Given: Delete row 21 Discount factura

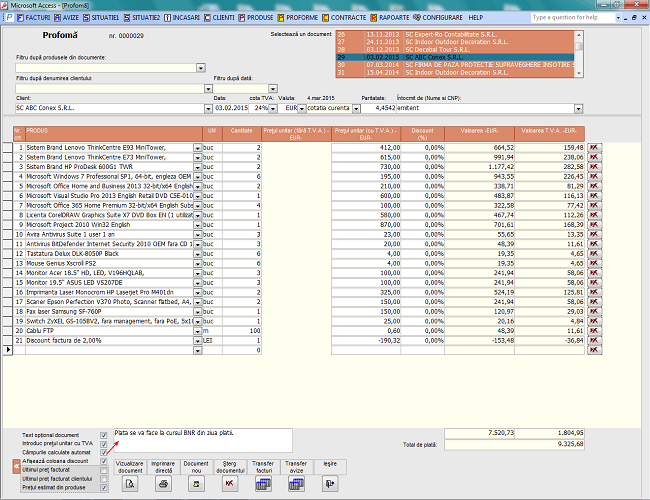Looking at the screenshot, I should (594, 340).
